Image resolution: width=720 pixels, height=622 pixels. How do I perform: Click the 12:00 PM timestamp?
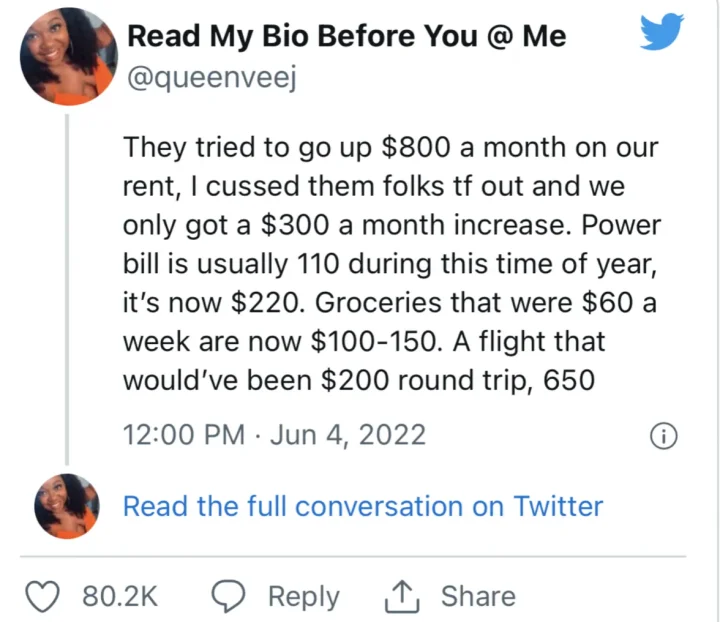pyautogui.click(x=182, y=435)
